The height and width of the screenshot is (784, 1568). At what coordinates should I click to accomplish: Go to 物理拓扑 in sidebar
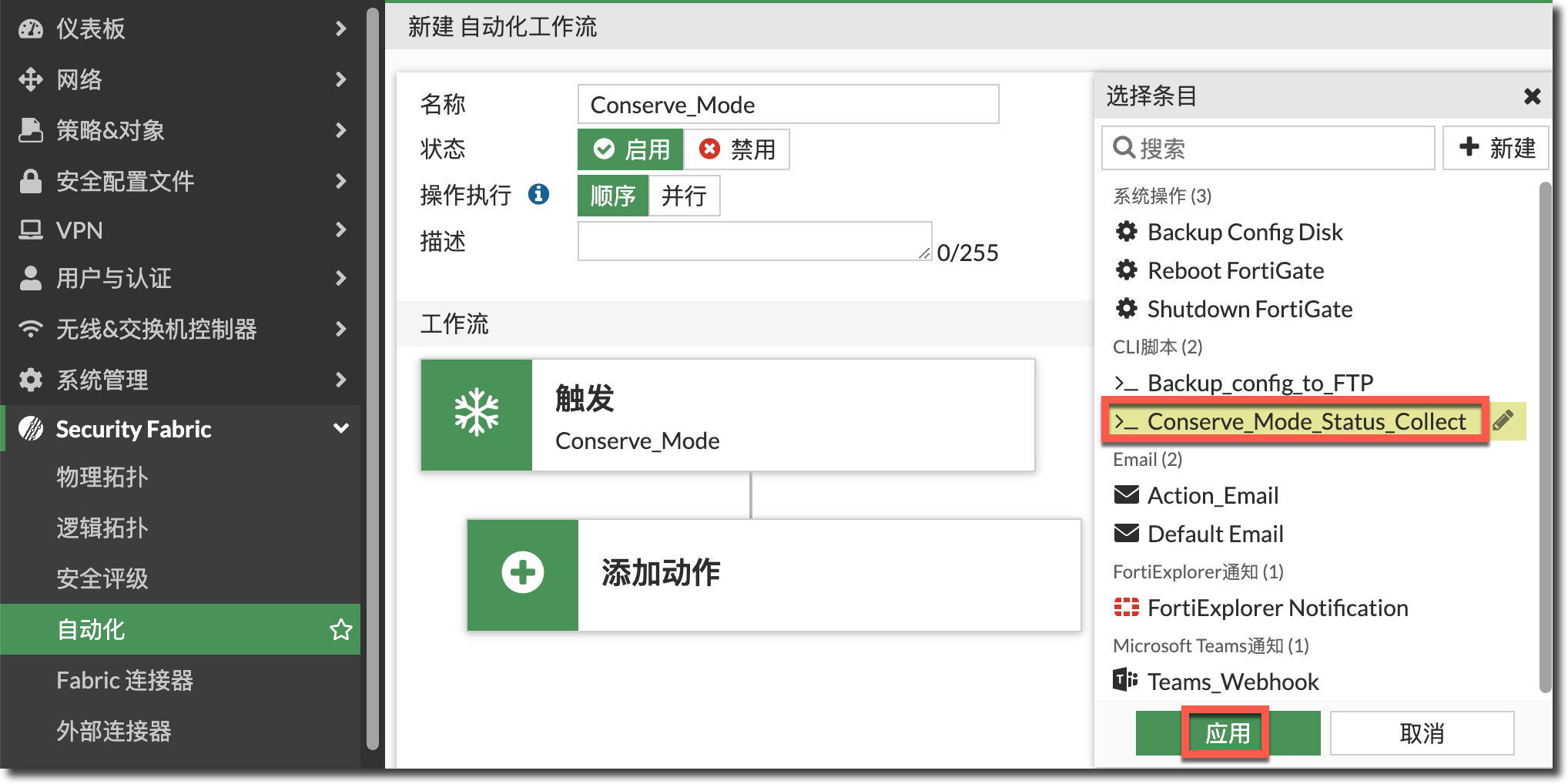pos(102,477)
